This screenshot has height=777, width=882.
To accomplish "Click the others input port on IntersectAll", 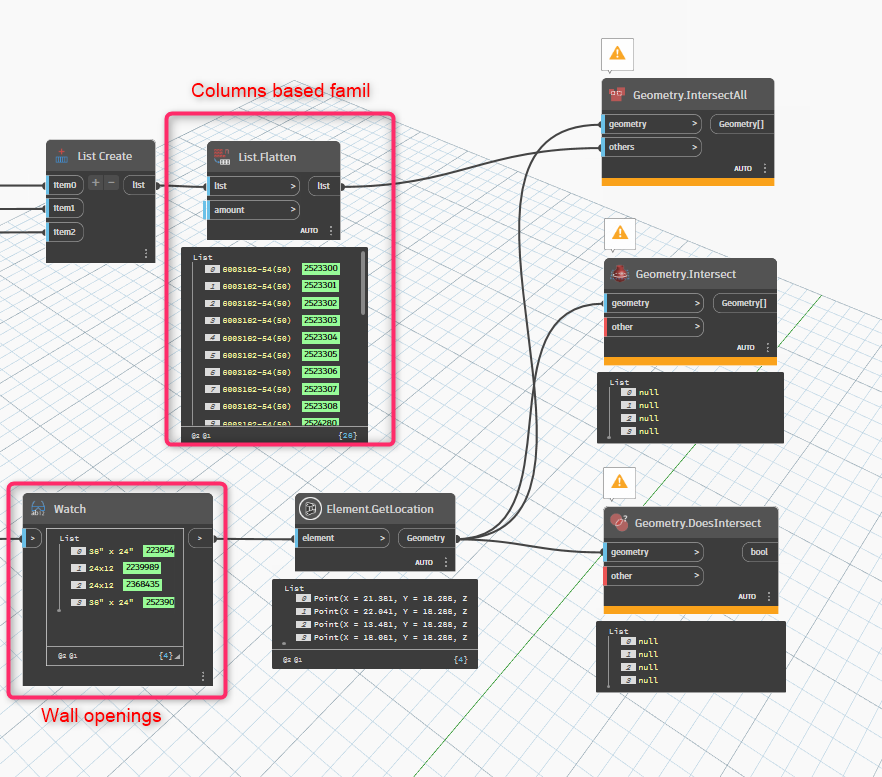I will coord(652,147).
